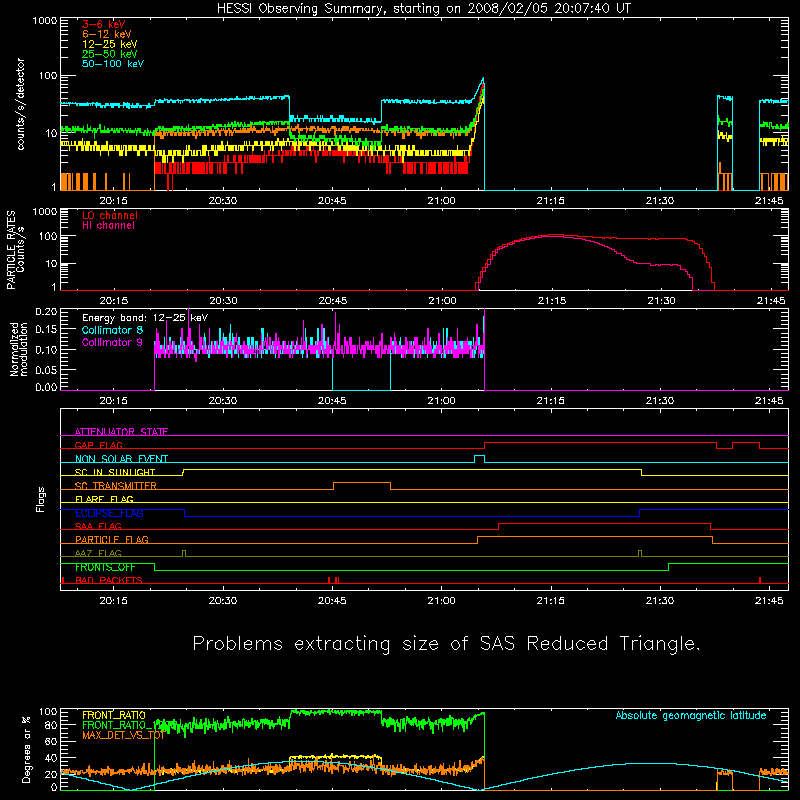The height and width of the screenshot is (800, 800).
Task: Click the 21:15 tick label under modulation panel
Action: click(551, 401)
